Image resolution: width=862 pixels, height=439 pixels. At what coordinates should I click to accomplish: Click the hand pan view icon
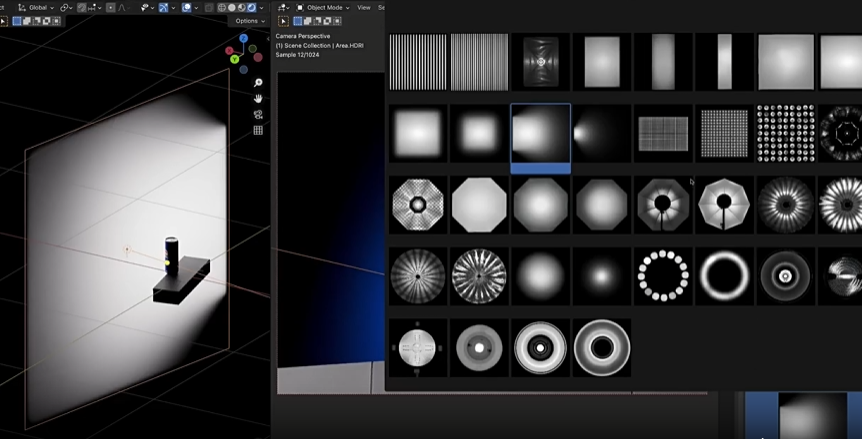(x=258, y=99)
